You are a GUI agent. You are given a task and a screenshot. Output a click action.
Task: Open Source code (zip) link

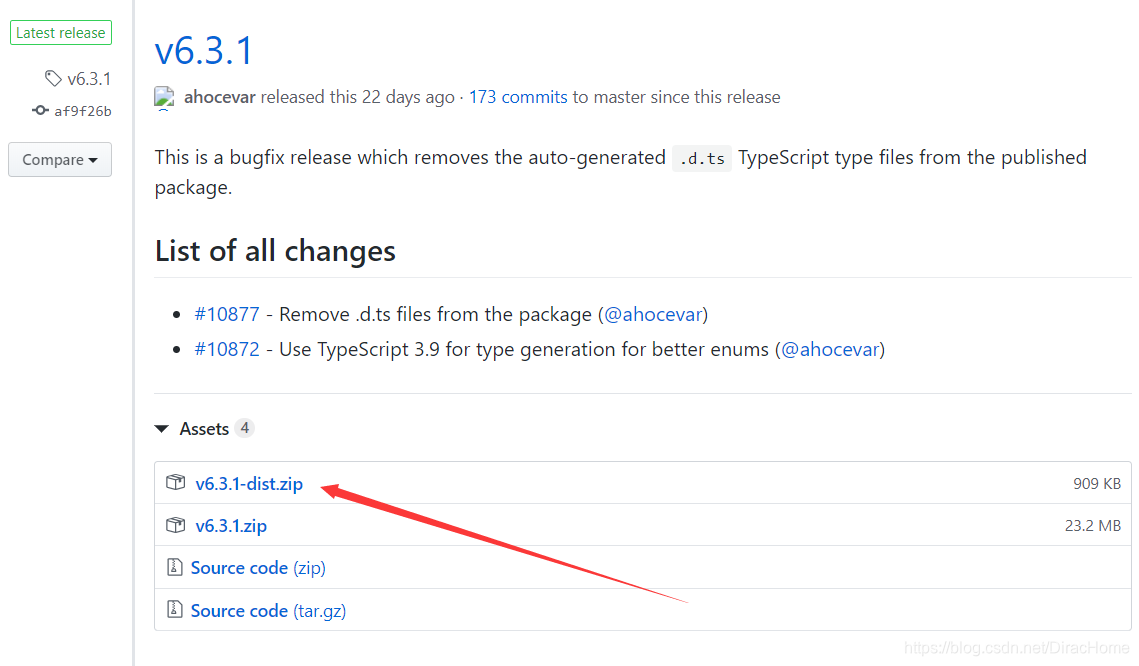(x=258, y=568)
